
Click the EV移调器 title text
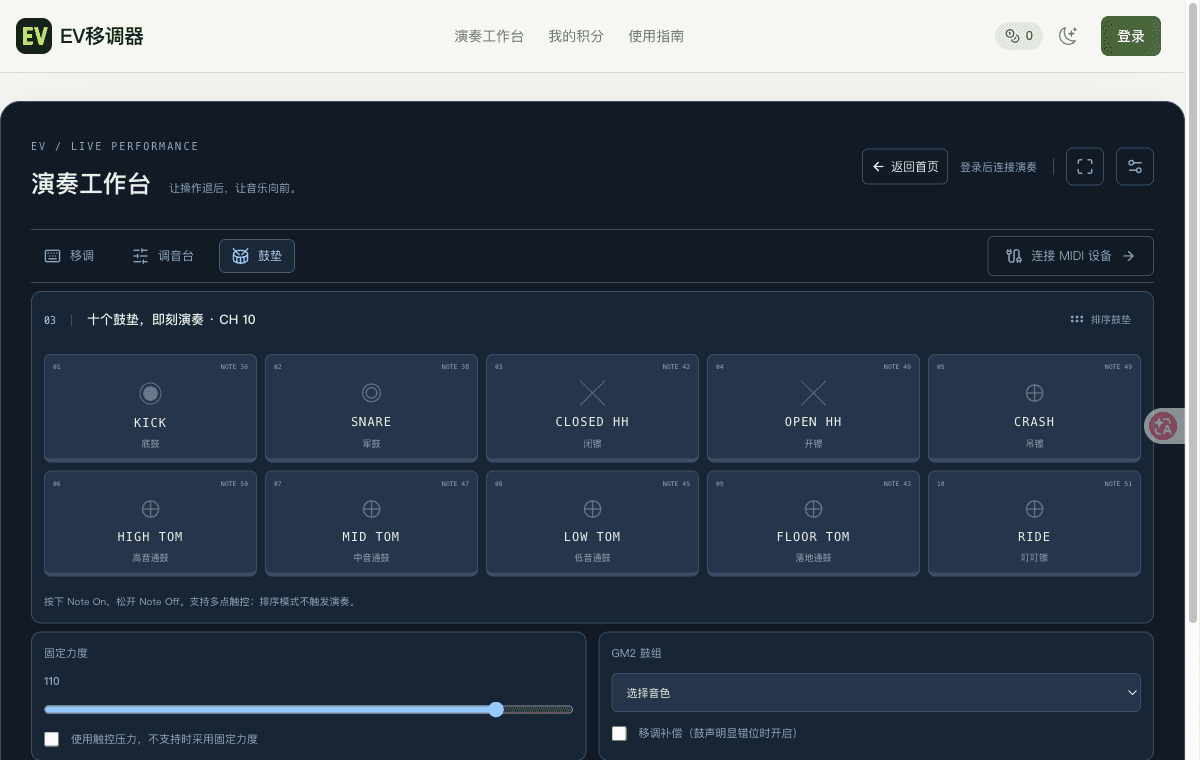[102, 36]
